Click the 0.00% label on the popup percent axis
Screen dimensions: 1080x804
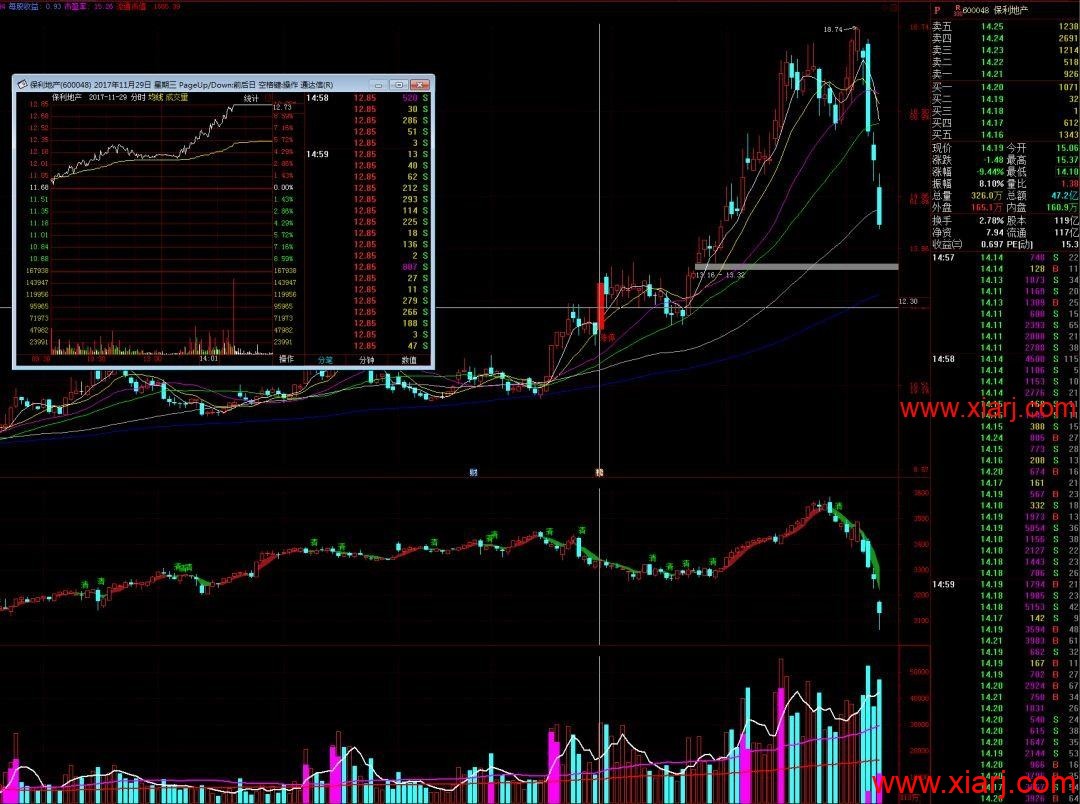click(x=284, y=187)
